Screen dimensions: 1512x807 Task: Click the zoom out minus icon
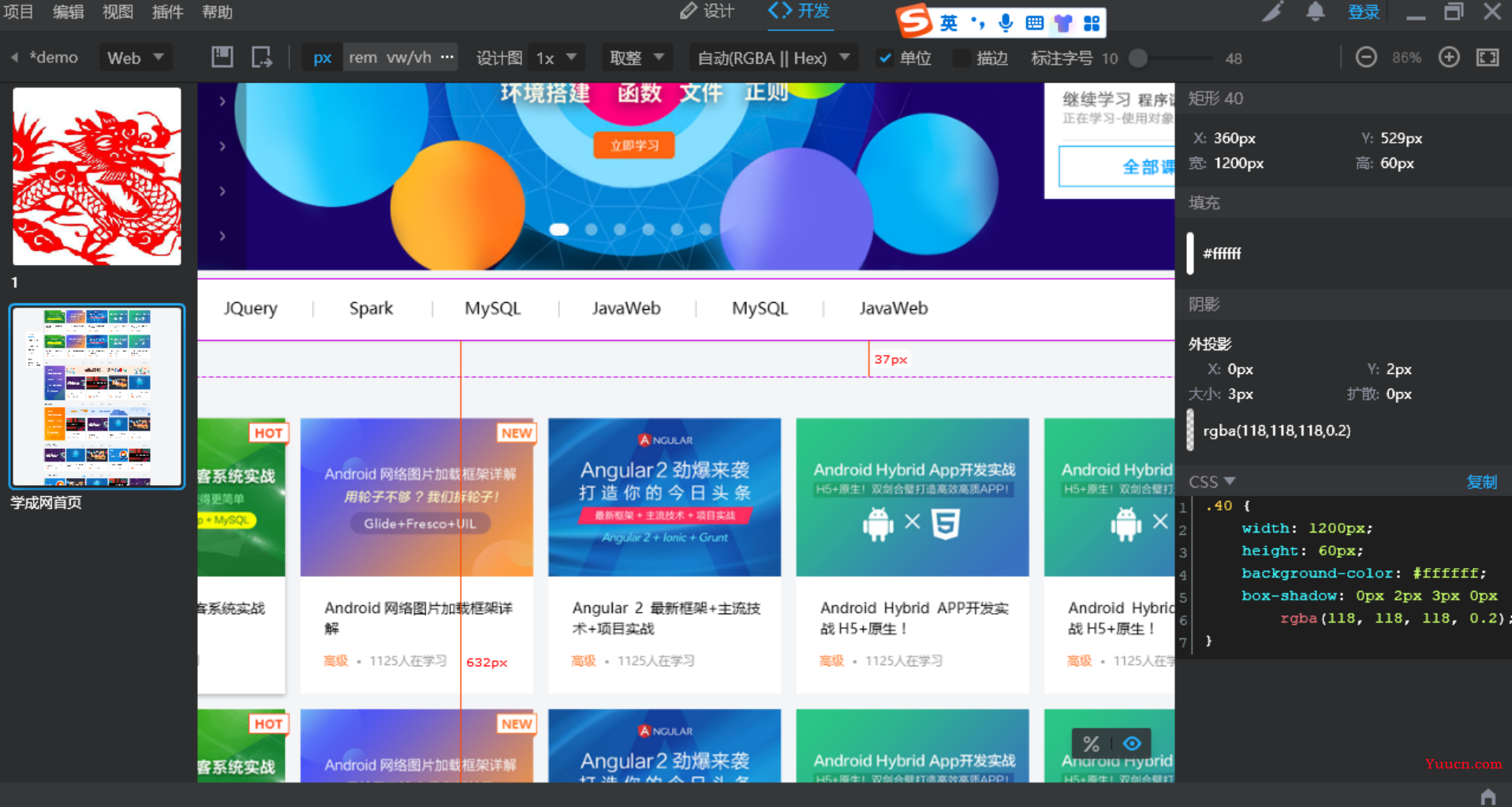coord(1366,58)
